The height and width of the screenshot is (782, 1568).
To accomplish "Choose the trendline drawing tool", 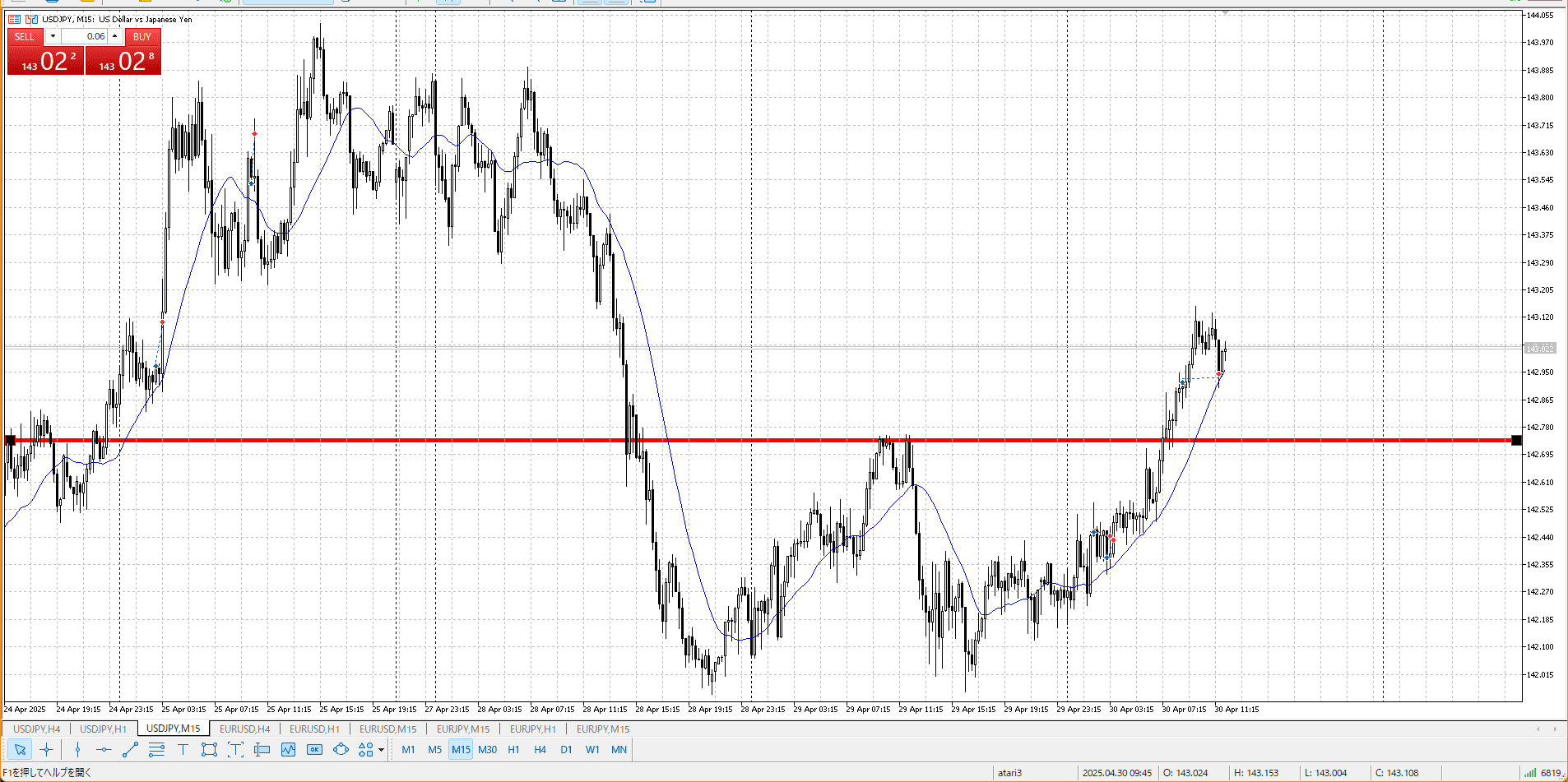I will (130, 749).
